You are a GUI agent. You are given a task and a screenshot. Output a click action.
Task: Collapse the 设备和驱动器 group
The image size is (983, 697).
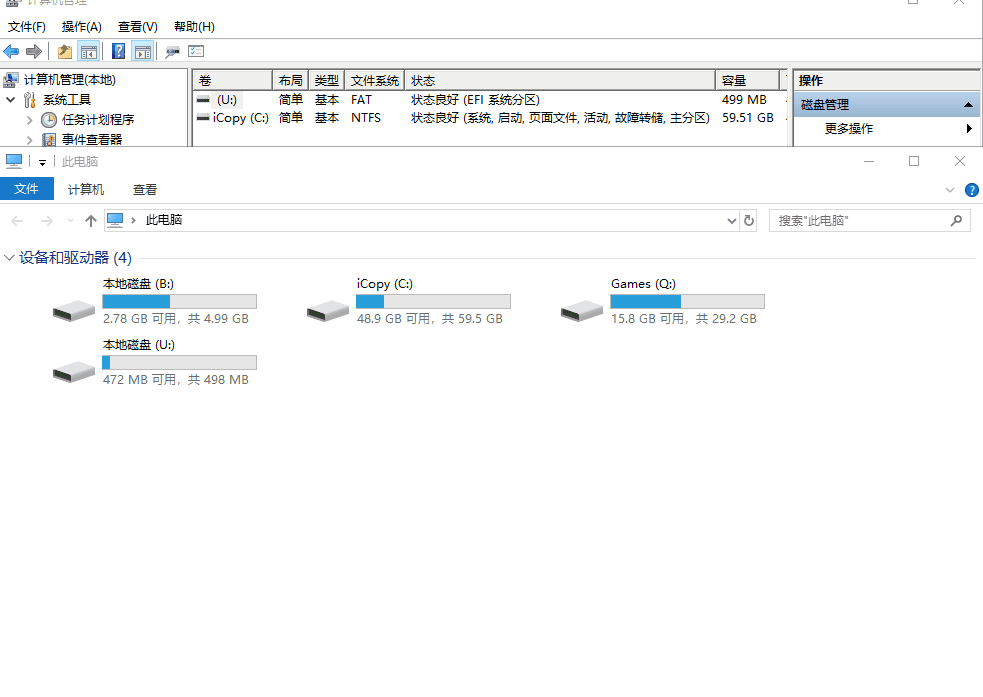[10, 258]
